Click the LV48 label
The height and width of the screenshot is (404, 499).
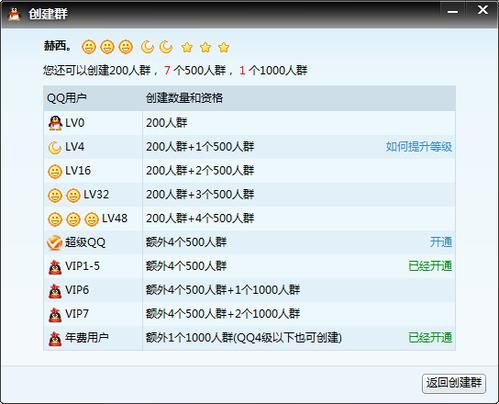(x=114, y=218)
